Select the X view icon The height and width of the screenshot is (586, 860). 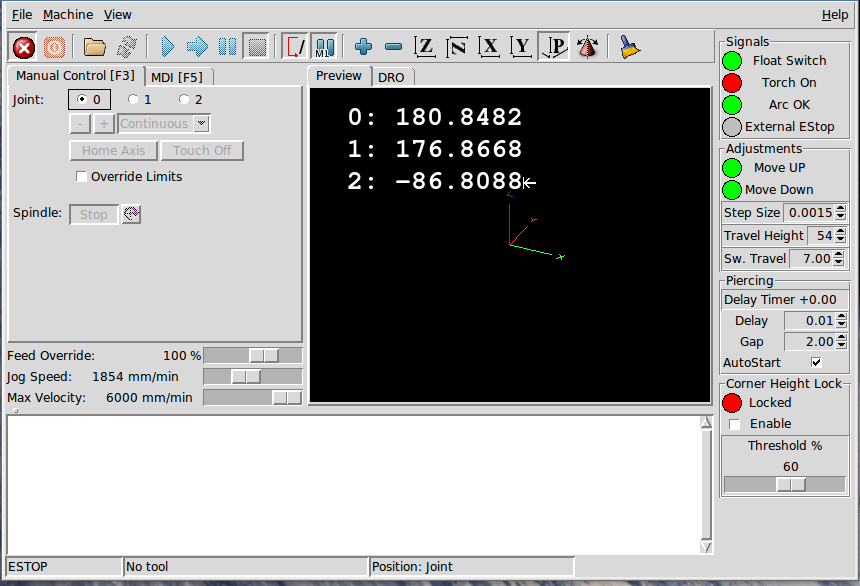(489, 47)
